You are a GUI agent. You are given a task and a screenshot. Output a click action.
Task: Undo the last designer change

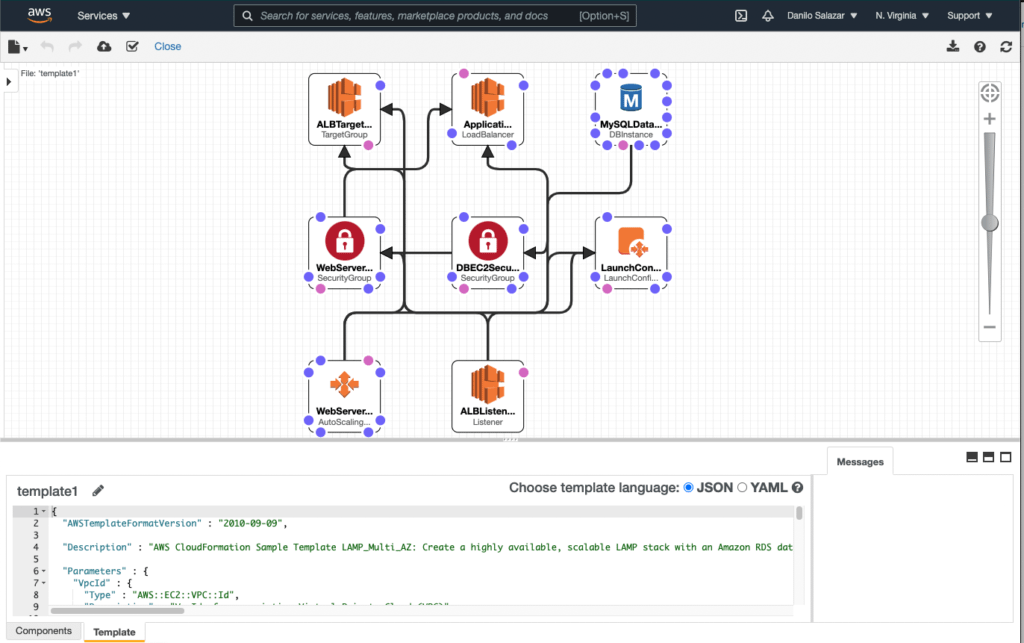[47, 46]
